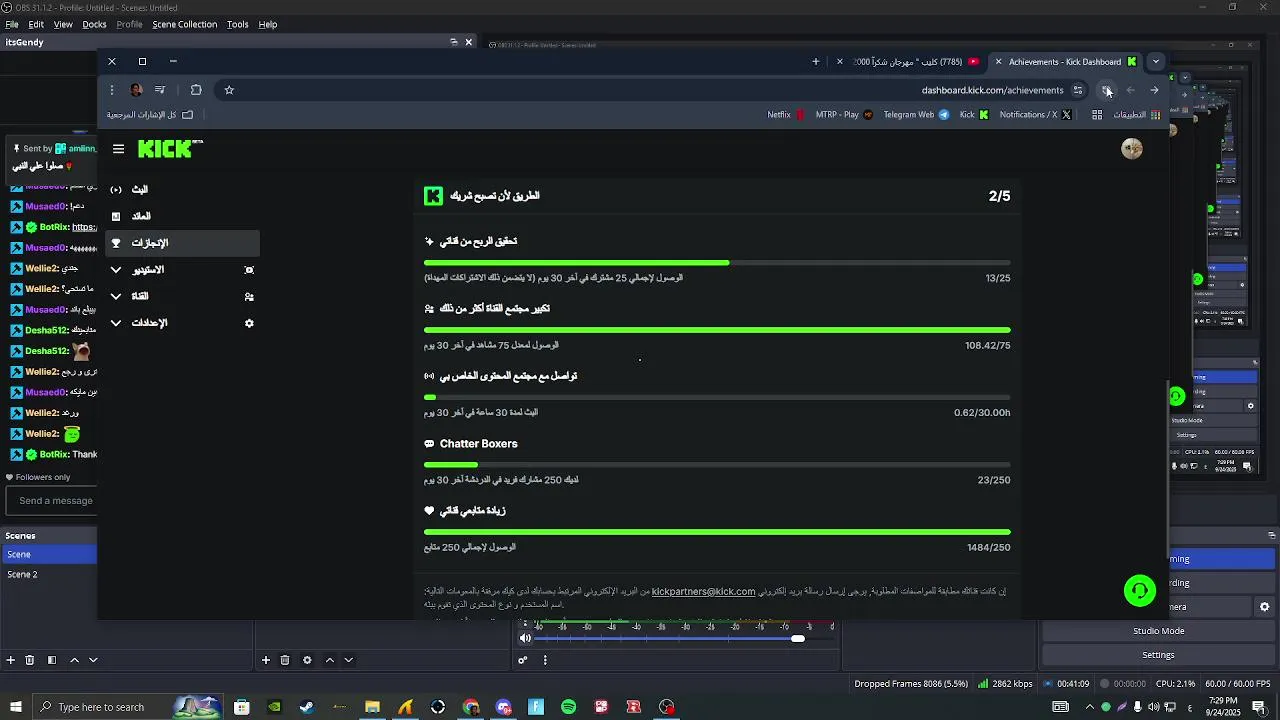Click the 13/25 subscribers progress bar

pos(717,263)
